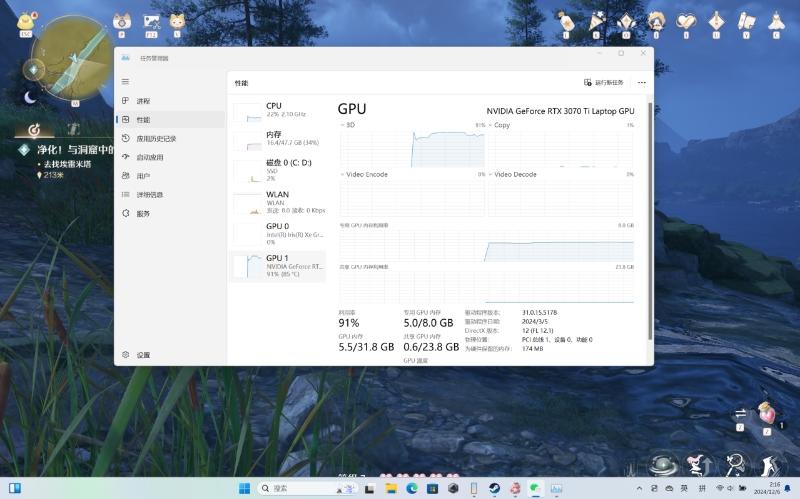Viewport: 800px width, 499px height.
Task: Select the WLAN performance entry
Action: pyautogui.click(x=278, y=202)
